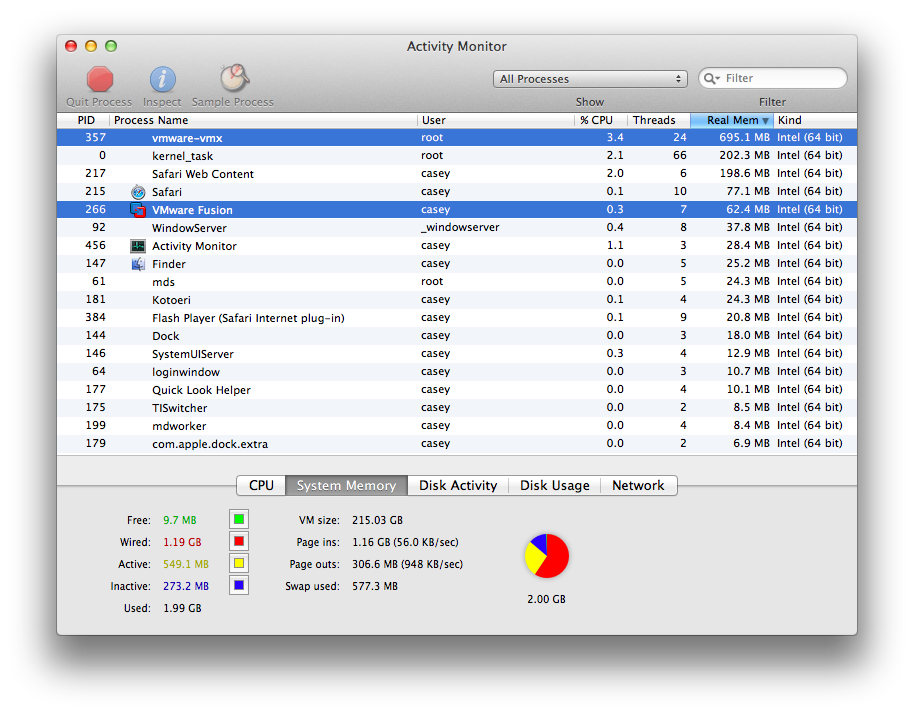Viewport: 914px width, 714px height.
Task: Click the Real Mem sort arrow
Action: [x=765, y=121]
